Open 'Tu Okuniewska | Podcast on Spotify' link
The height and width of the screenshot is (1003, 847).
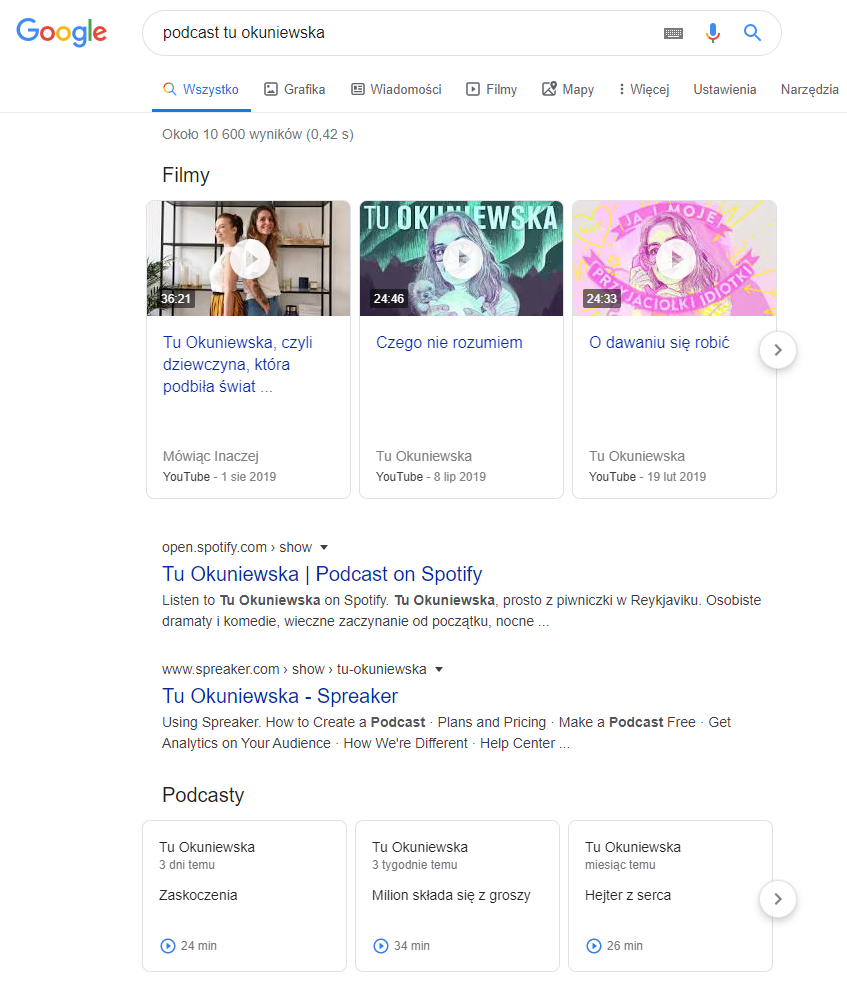click(x=322, y=574)
